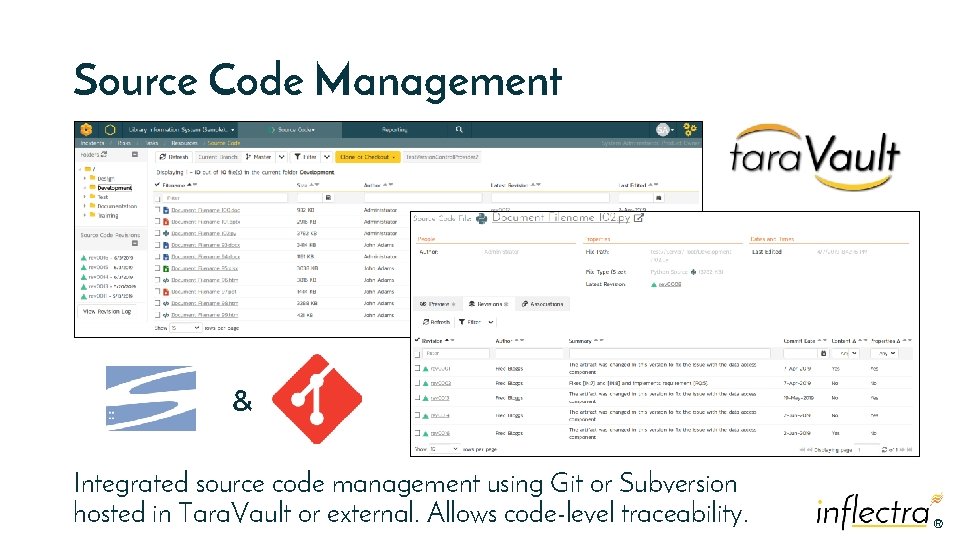The width and height of the screenshot is (960, 540).
Task: Open the Reporting menu in top bar
Action: point(394,130)
